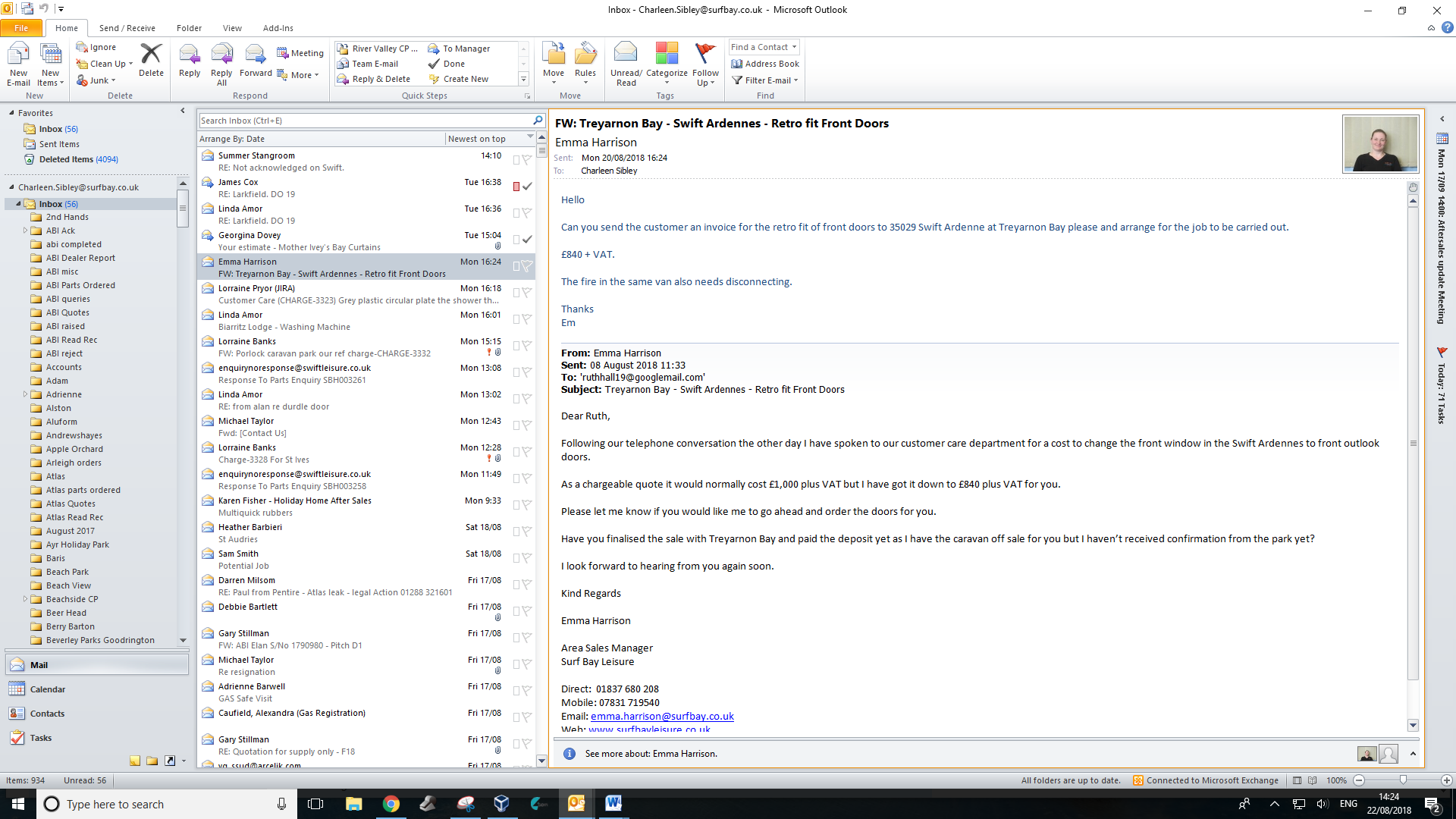The height and width of the screenshot is (819, 1456).
Task: Toggle follow-up flag on Summer Stangroom email
Action: [x=527, y=160]
